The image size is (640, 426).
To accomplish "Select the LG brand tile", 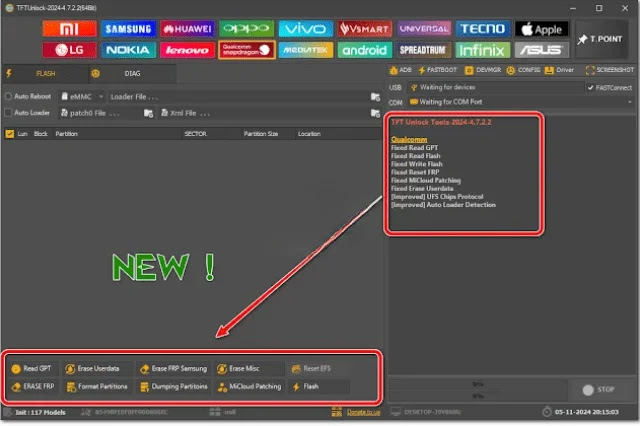I will pyautogui.click(x=69, y=50).
